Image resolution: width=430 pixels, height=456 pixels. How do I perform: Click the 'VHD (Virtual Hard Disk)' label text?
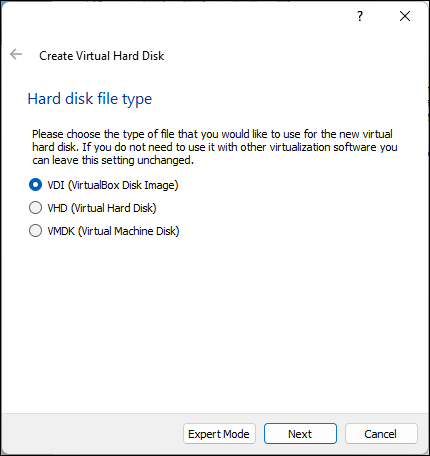(102, 208)
